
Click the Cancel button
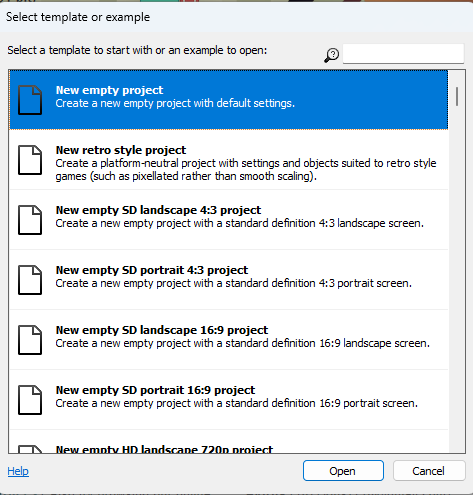point(429,471)
